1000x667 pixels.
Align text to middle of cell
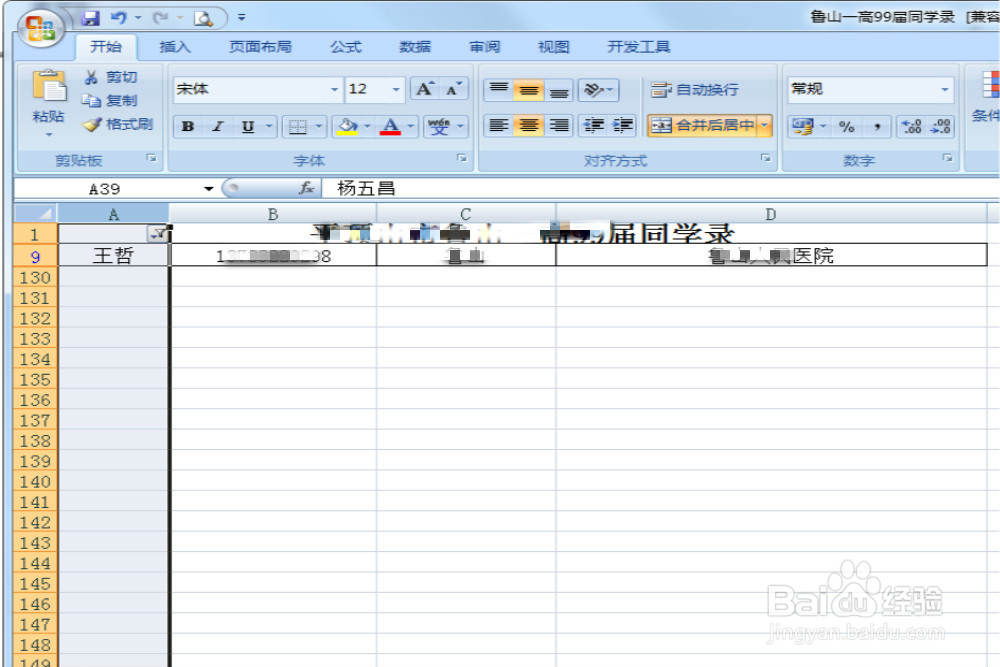click(529, 89)
